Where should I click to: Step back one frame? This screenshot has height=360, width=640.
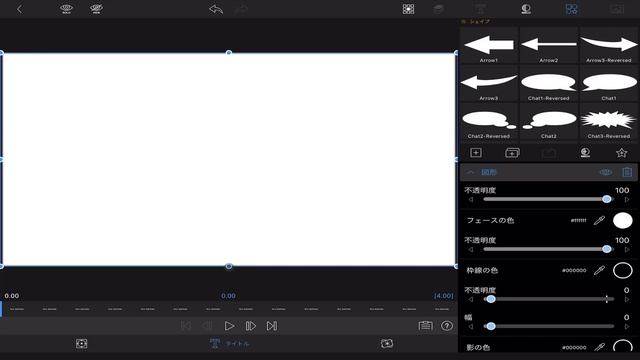click(x=207, y=326)
